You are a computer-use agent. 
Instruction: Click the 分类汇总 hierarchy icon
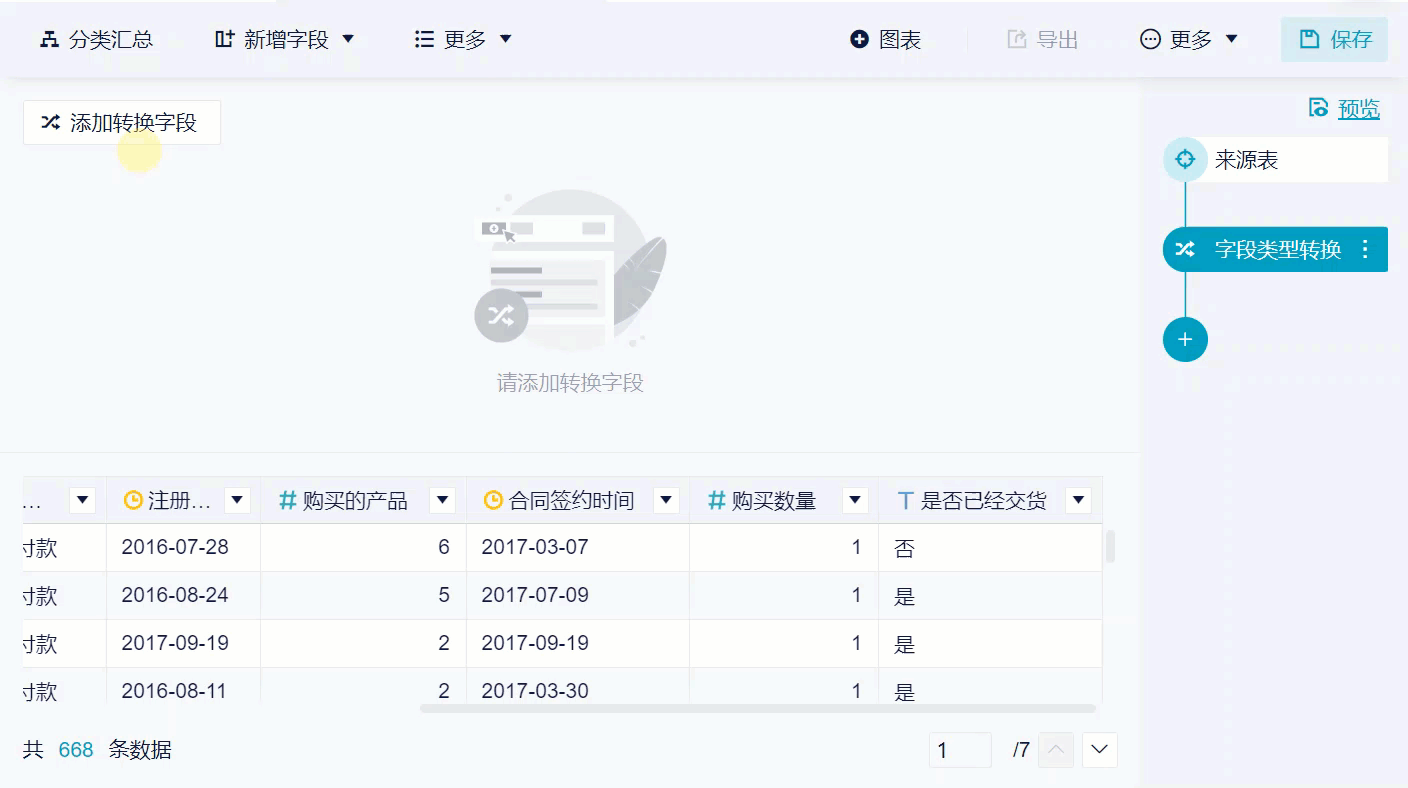pos(49,39)
